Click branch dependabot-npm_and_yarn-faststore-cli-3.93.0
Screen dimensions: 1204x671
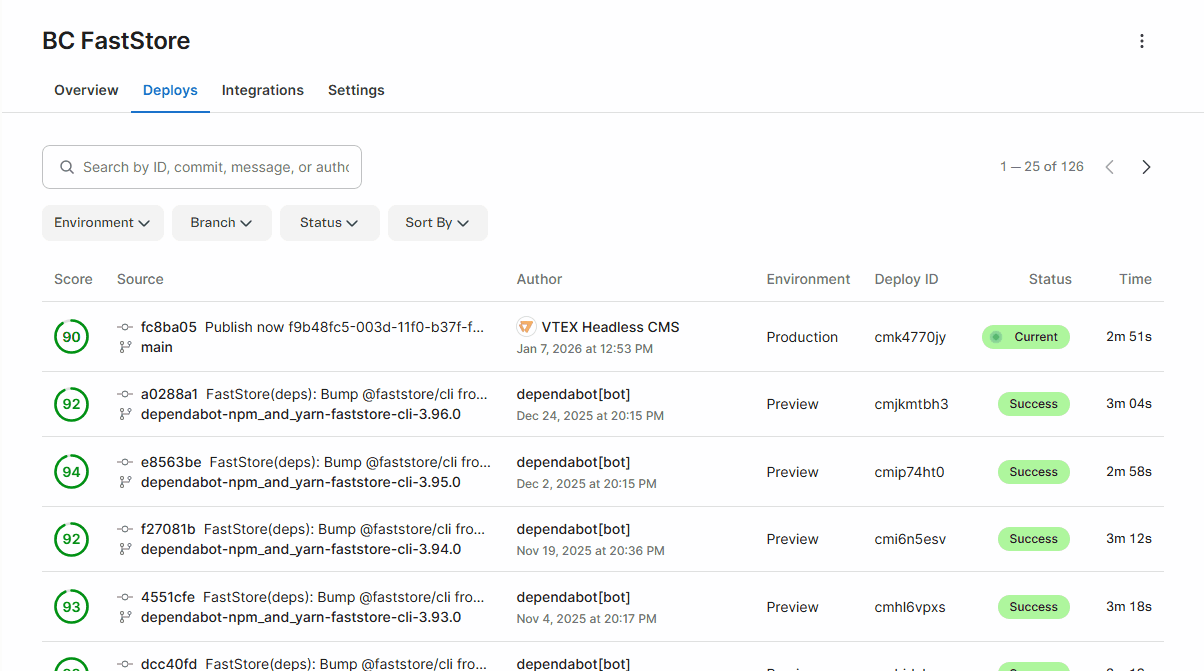(x=301, y=617)
